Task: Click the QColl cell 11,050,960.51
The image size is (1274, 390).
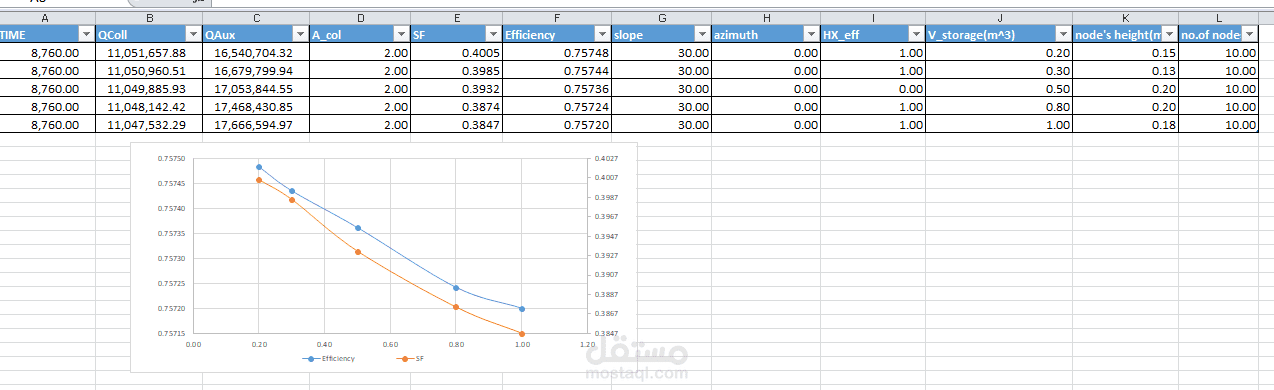Action: coord(149,71)
